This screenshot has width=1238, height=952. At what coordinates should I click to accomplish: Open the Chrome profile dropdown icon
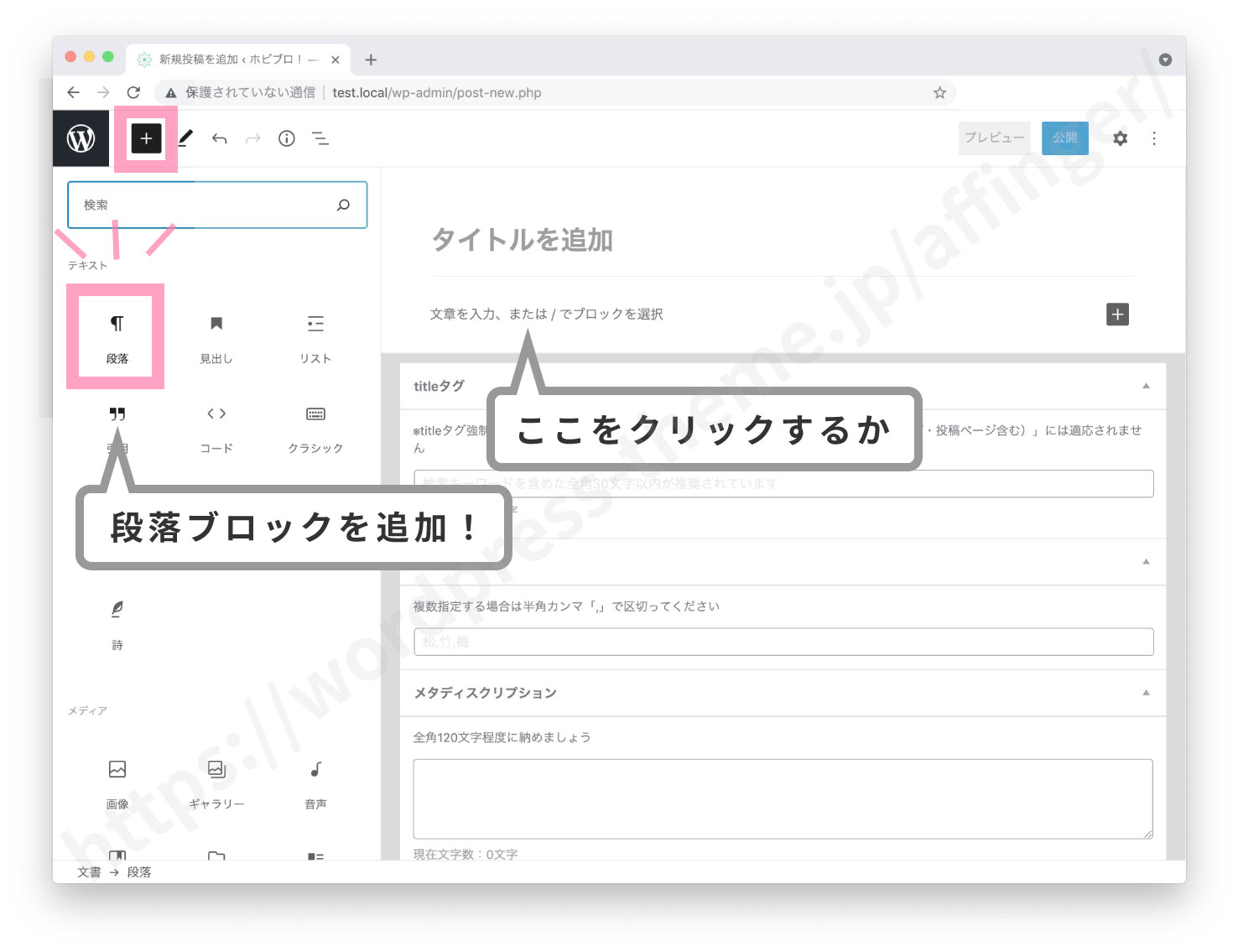(x=1165, y=60)
